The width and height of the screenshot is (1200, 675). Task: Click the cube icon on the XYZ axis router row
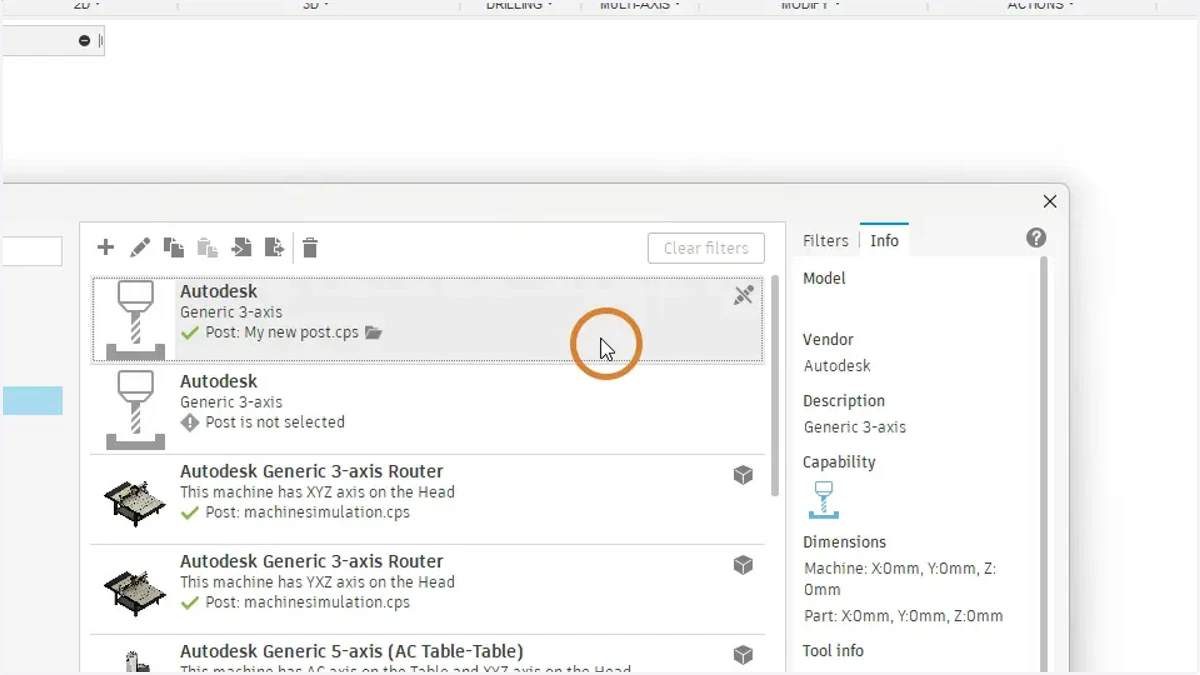pyautogui.click(x=743, y=475)
